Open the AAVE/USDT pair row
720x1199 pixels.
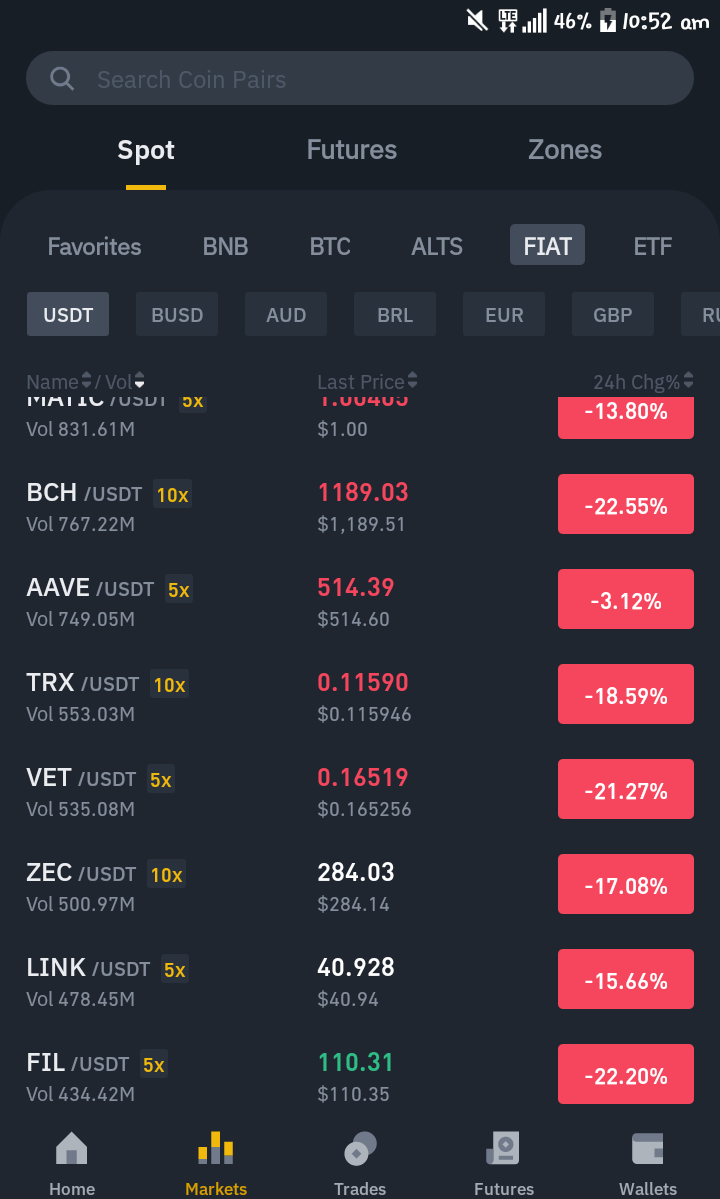click(x=360, y=600)
